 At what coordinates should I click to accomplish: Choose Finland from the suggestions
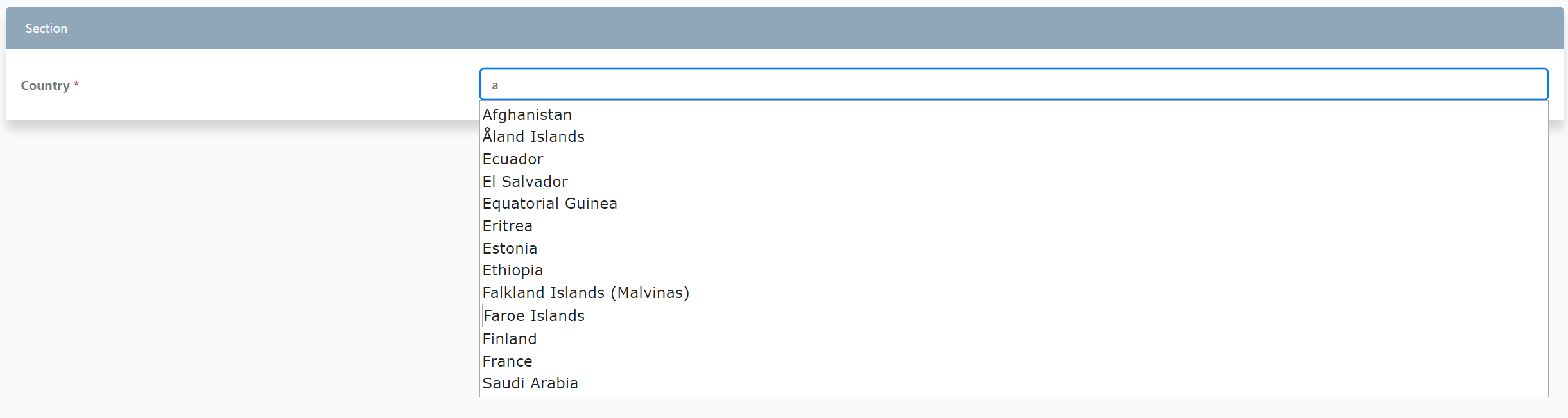pos(509,339)
